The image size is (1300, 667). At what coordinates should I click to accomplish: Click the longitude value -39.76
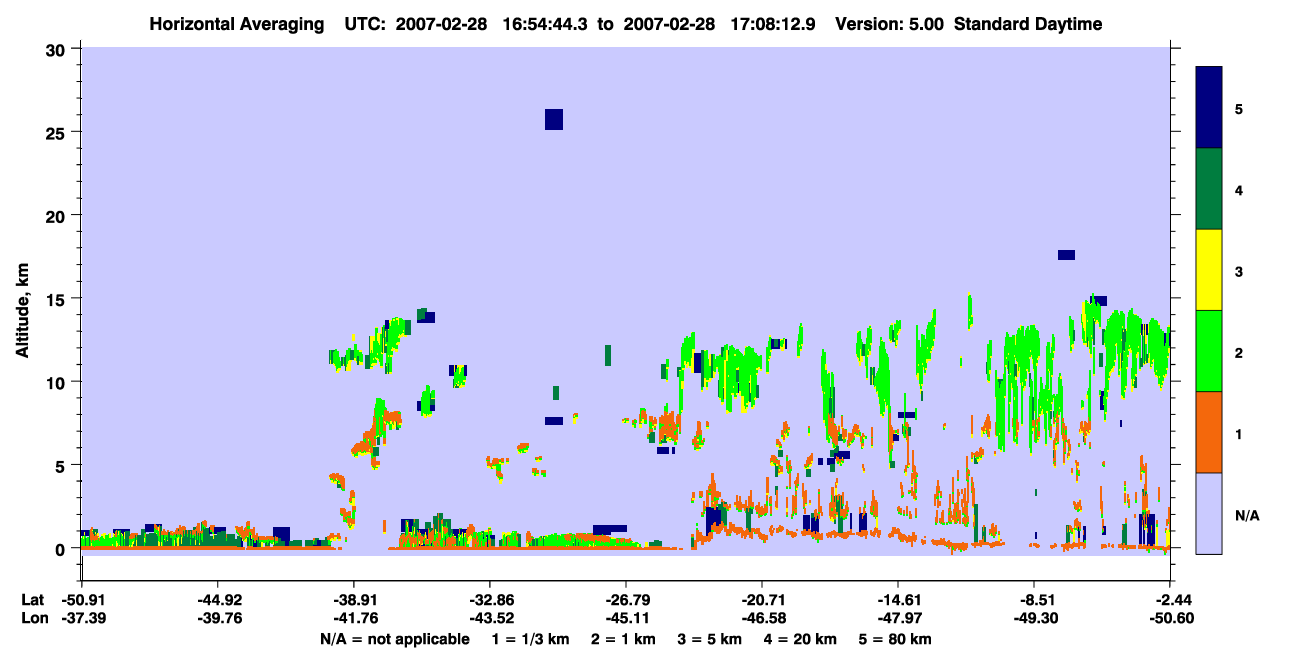tap(218, 618)
